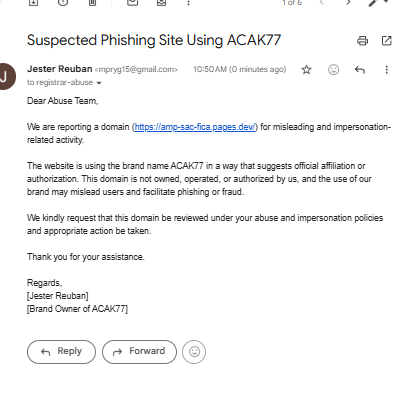This screenshot has width=413, height=415.
Task: Archive this email conversation
Action: (33, 3)
